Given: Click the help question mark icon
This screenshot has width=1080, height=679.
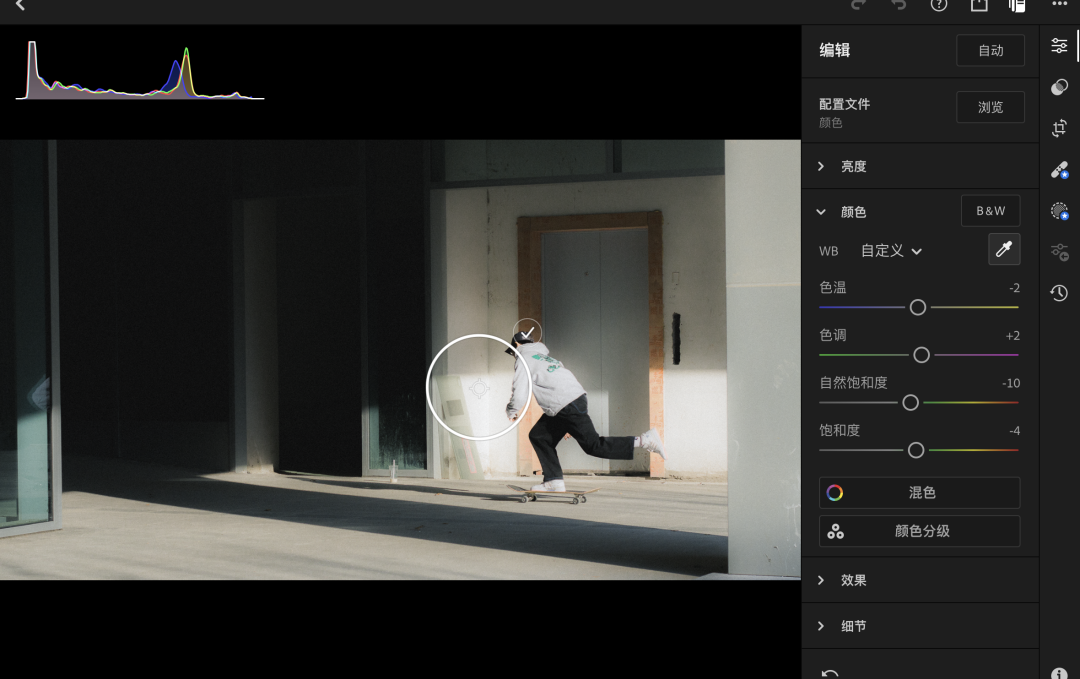Looking at the screenshot, I should tap(938, 5).
